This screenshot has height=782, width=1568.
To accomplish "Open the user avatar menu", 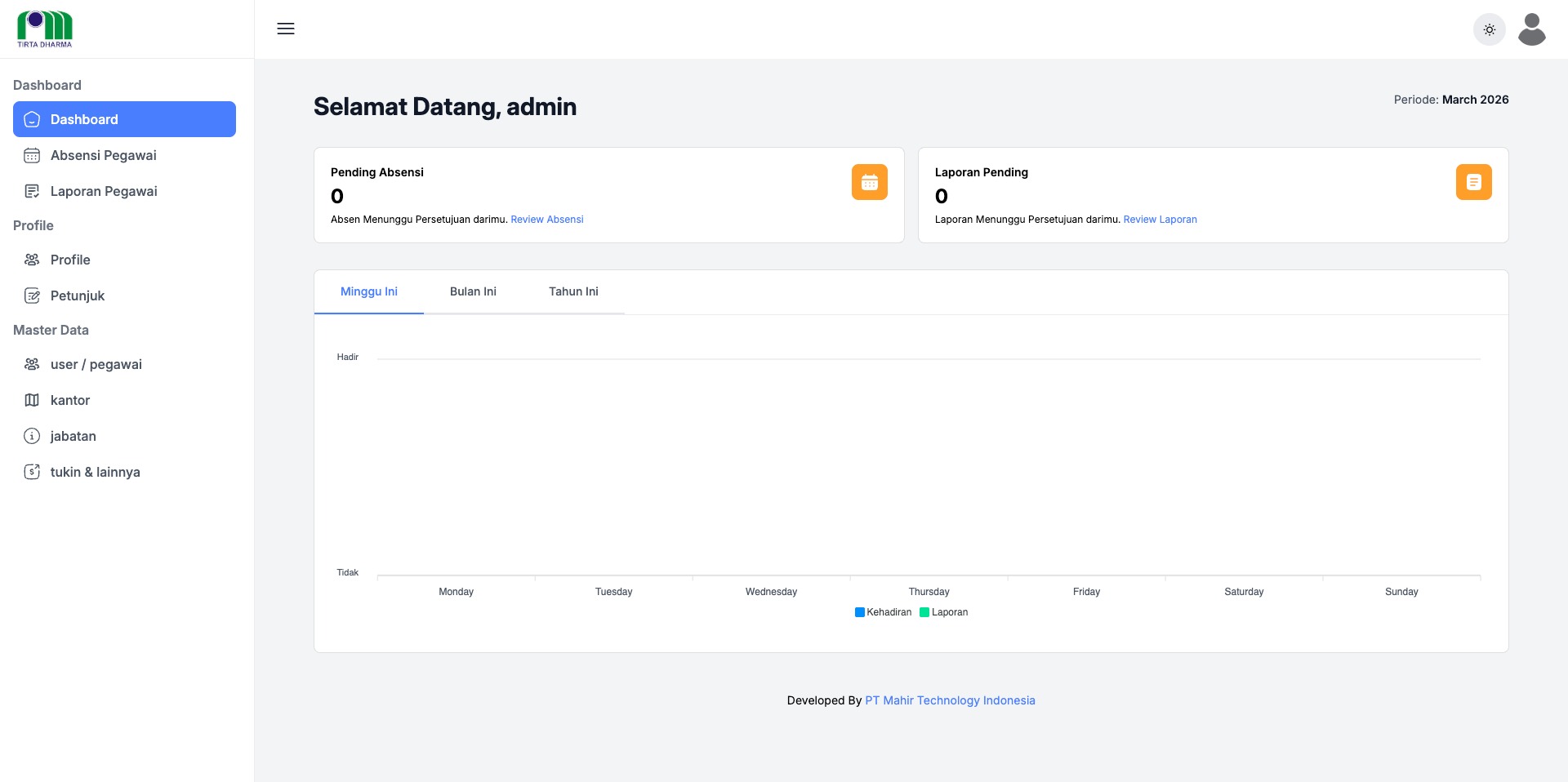I will coord(1531,29).
